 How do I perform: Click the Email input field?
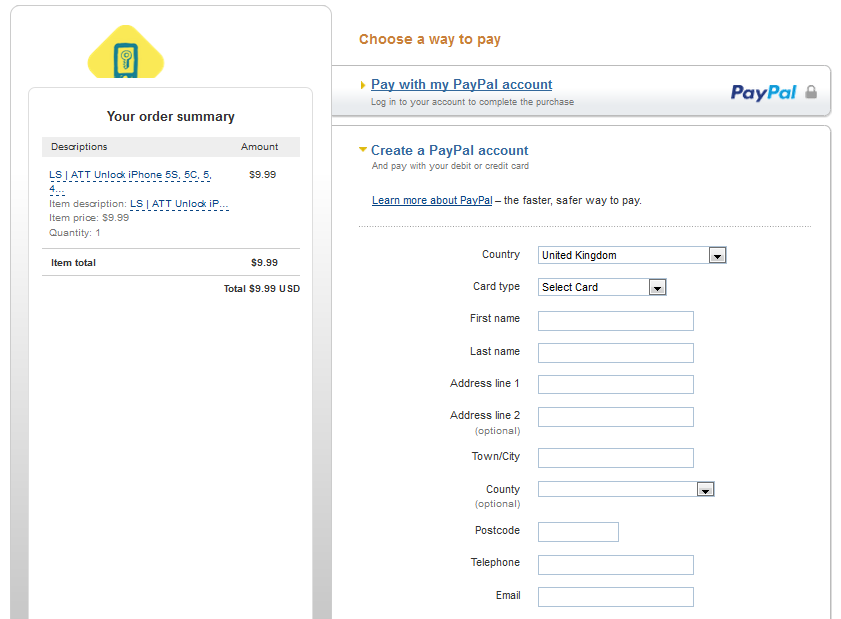coord(615,597)
